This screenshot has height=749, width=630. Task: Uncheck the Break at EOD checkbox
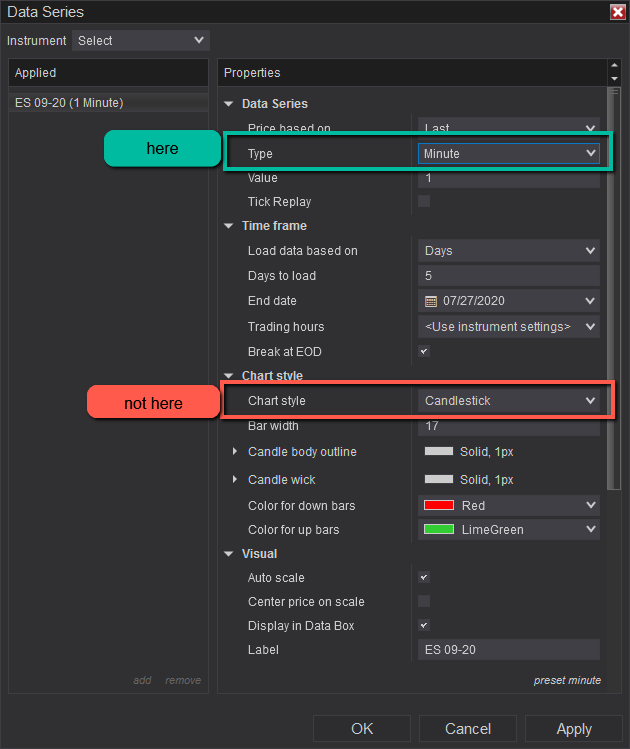424,352
